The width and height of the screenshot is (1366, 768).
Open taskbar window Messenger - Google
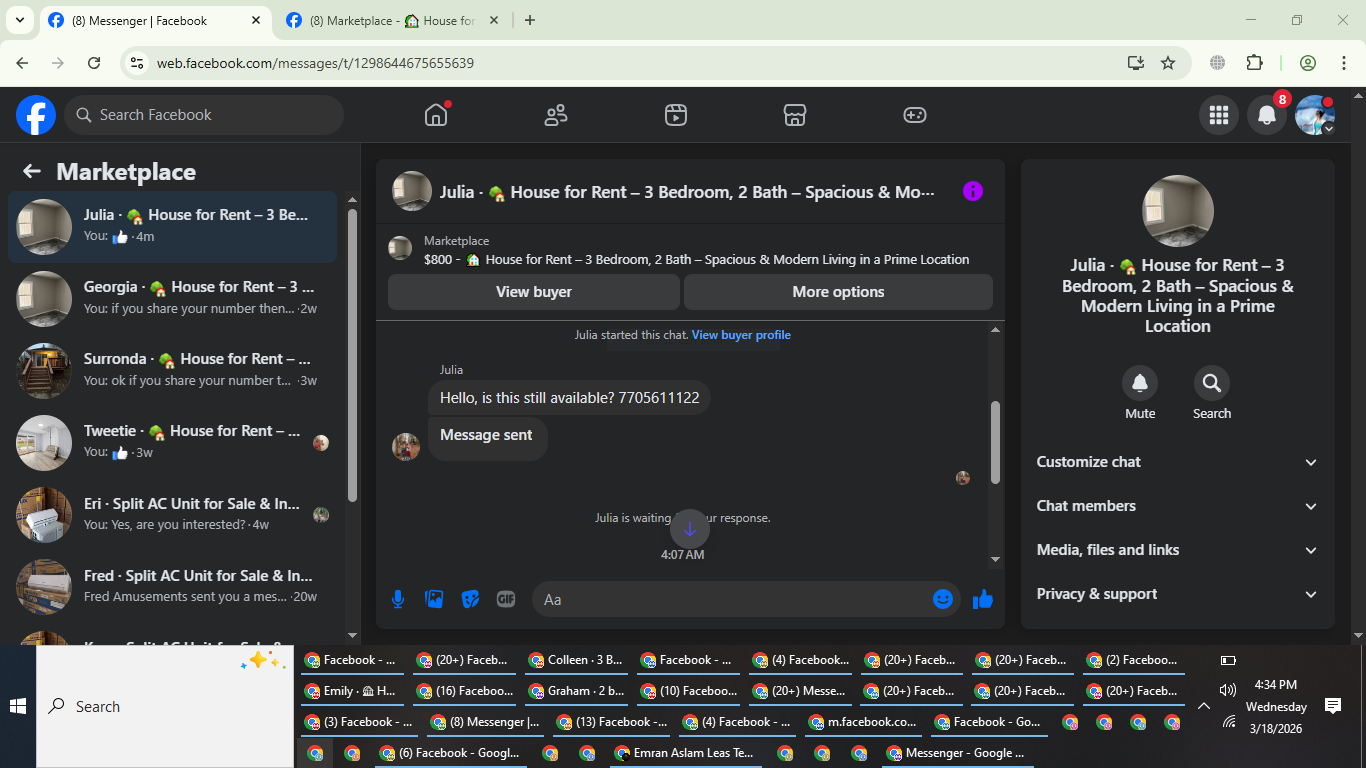958,753
